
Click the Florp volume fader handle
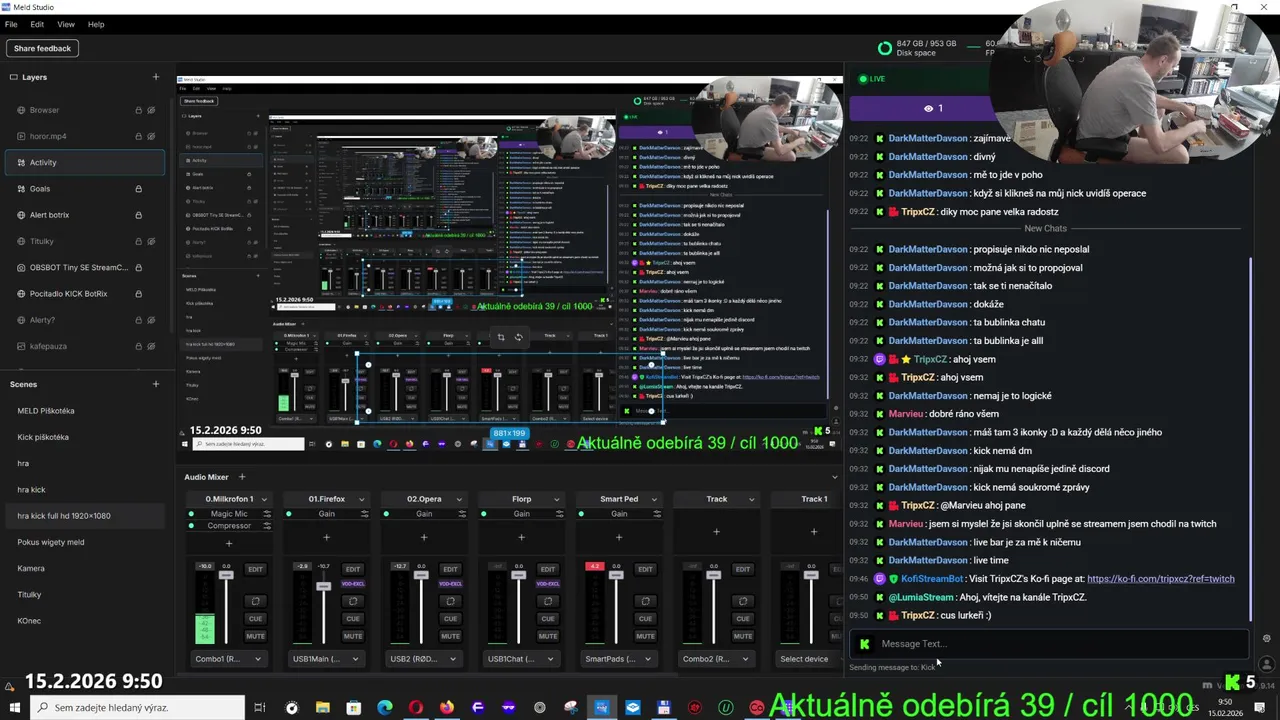coord(518,575)
